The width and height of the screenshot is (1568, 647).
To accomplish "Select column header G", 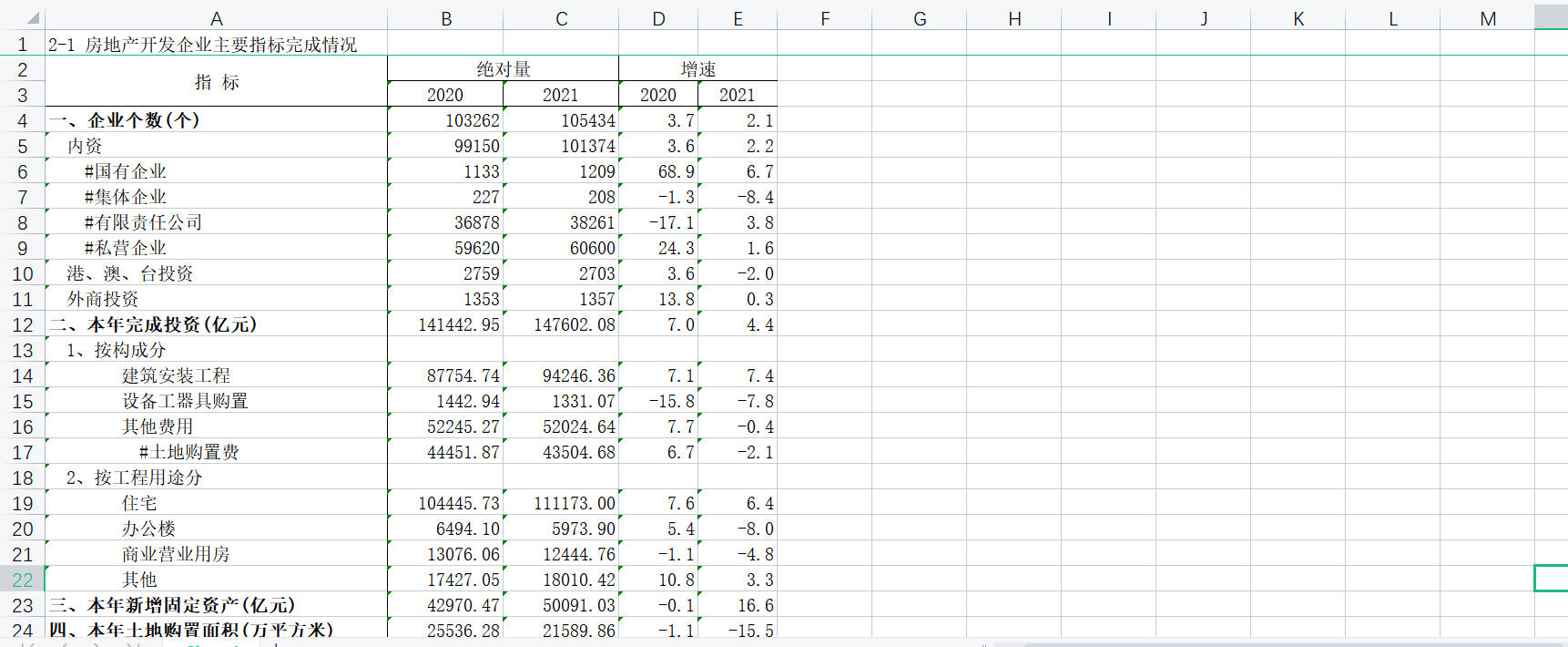I will pyautogui.click(x=920, y=18).
